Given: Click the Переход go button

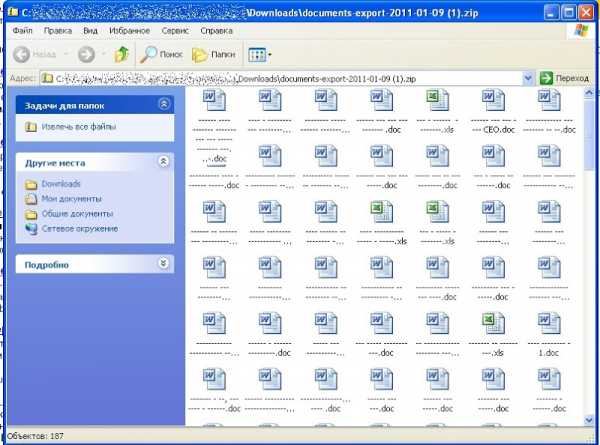Looking at the screenshot, I should [564, 78].
